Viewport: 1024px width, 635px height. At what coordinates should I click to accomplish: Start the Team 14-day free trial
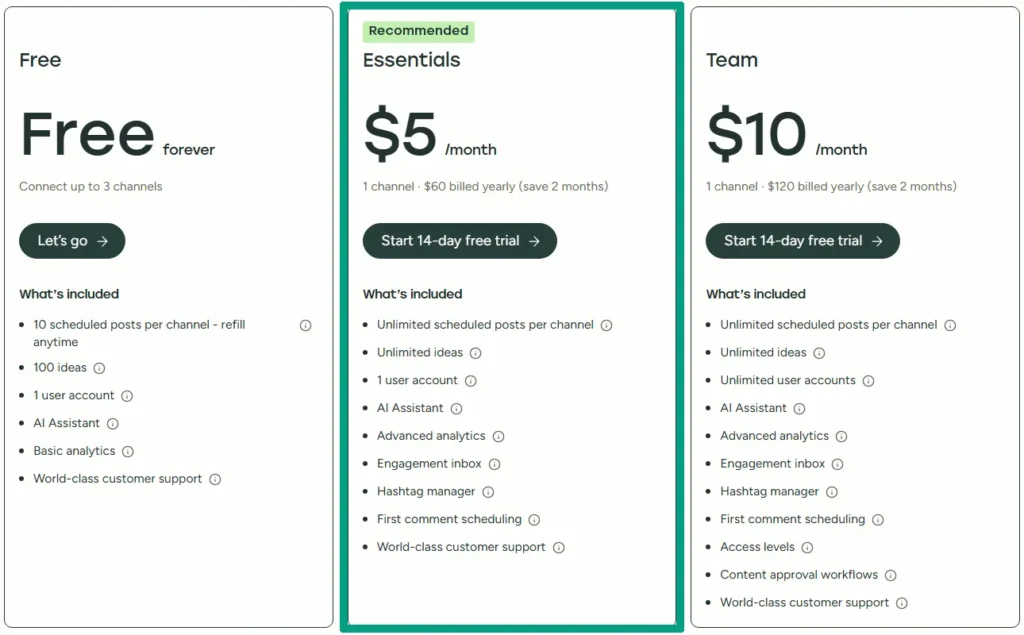click(802, 240)
